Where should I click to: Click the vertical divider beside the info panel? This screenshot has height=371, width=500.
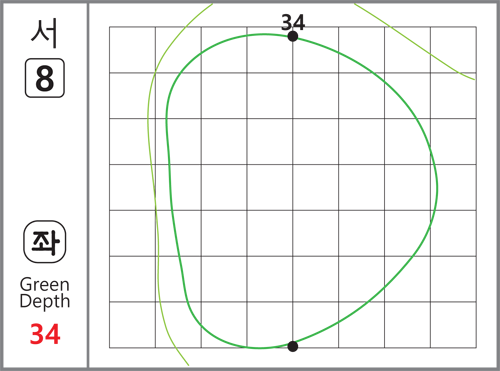click(88, 185)
